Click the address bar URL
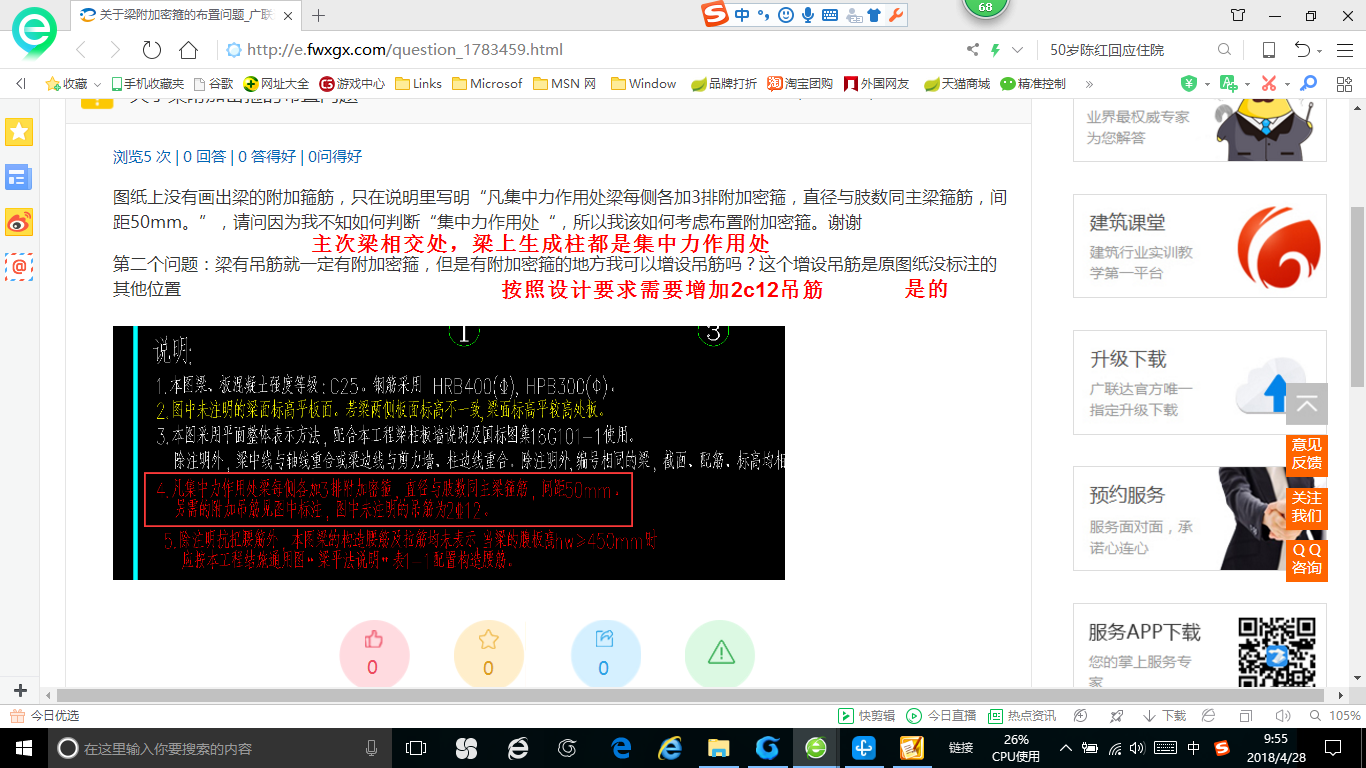 click(x=405, y=50)
